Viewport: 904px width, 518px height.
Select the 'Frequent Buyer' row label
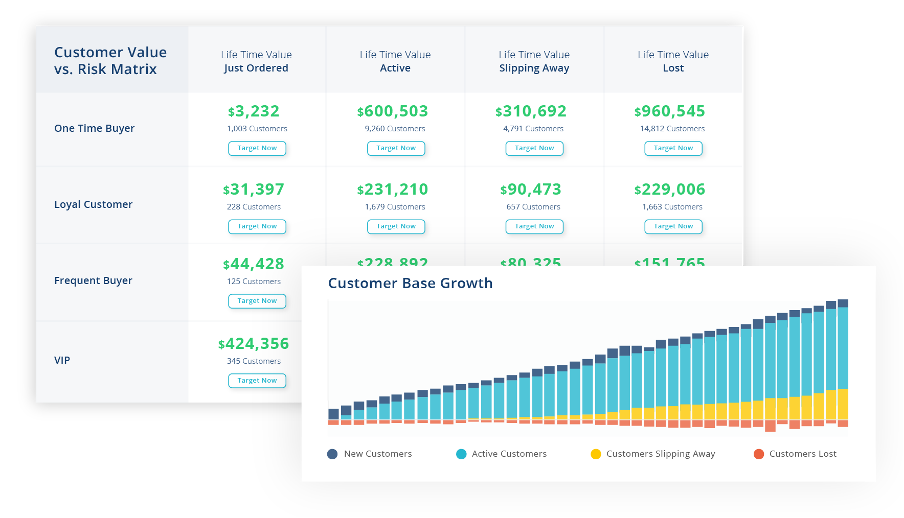[93, 280]
